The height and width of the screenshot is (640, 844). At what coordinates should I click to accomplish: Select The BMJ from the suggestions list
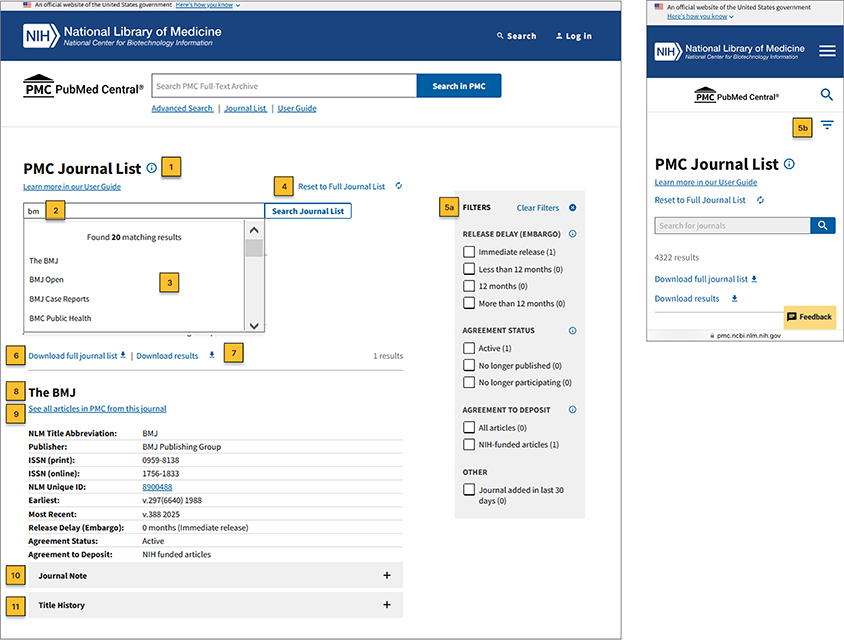tap(44, 261)
